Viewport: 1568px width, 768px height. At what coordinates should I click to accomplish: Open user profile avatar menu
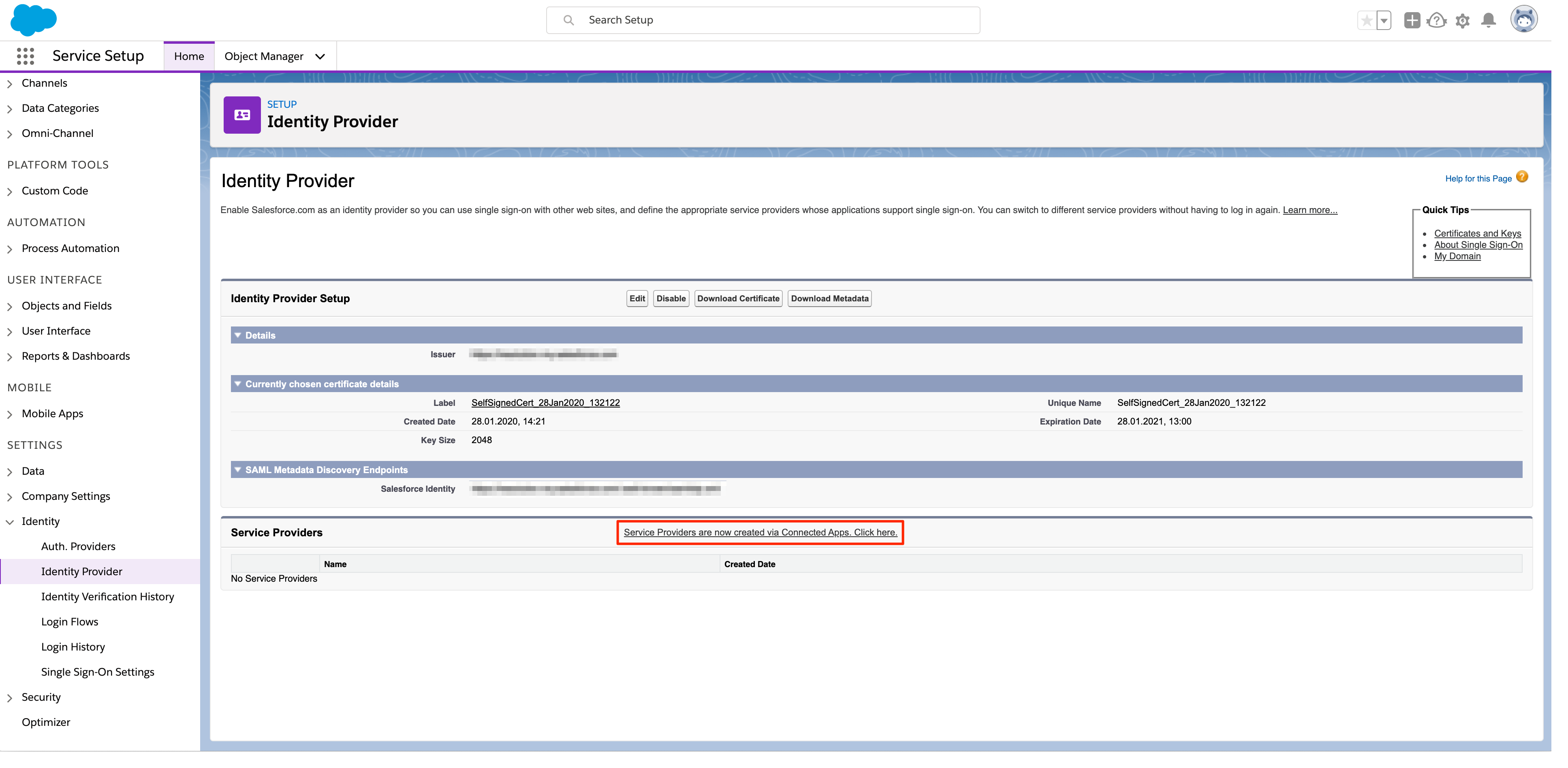coord(1524,19)
